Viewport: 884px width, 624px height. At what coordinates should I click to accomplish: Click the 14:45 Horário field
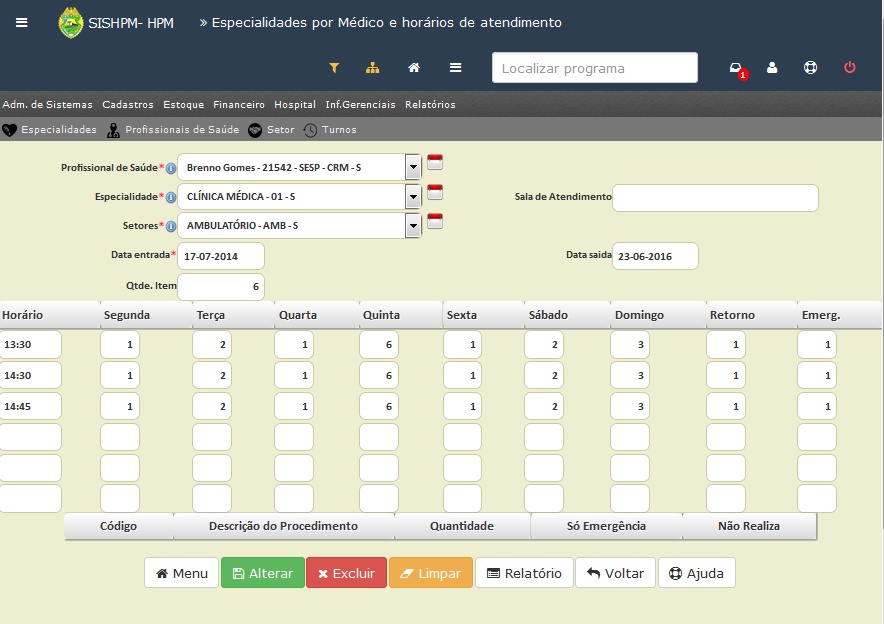tap(31, 406)
